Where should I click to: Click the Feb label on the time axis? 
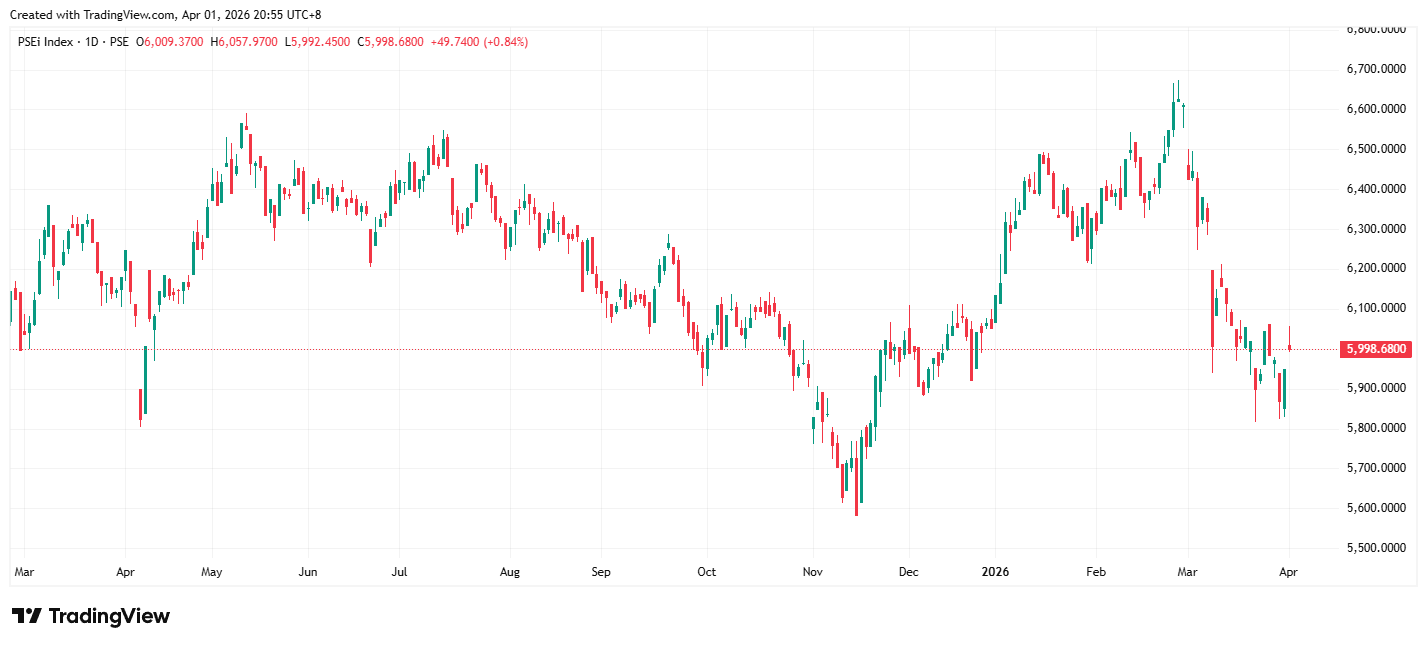pos(1096,573)
